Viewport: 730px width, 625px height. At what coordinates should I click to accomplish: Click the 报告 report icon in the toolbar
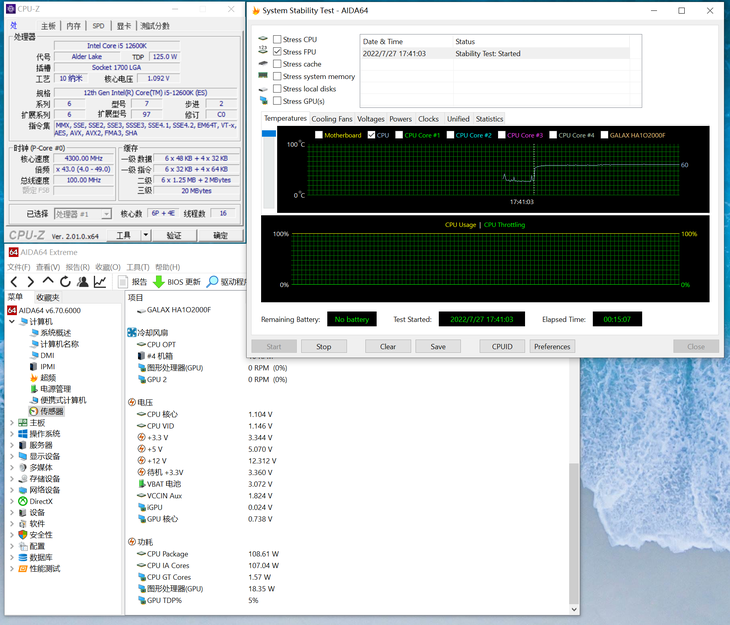point(123,282)
